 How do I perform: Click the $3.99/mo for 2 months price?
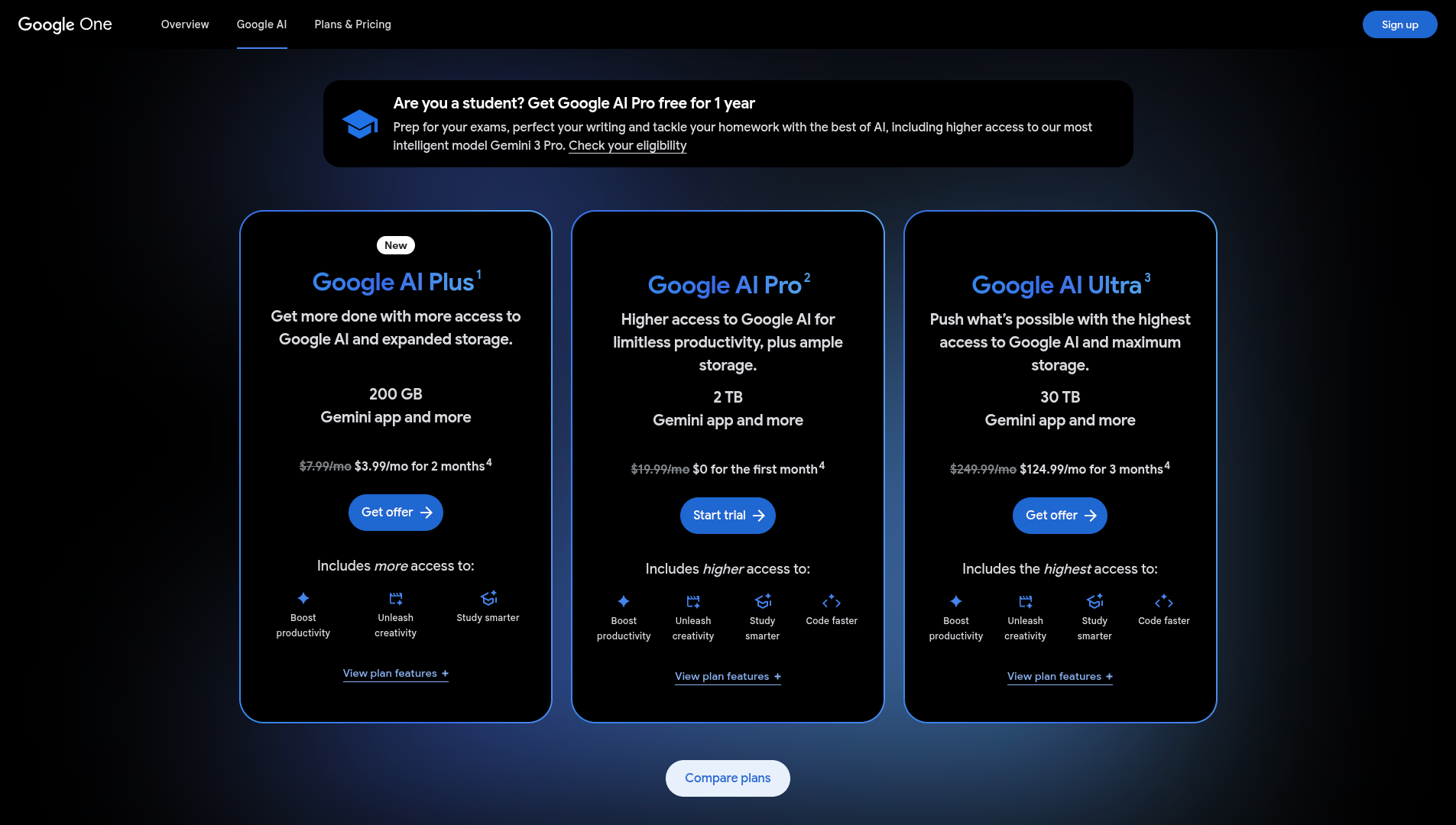[x=423, y=466]
